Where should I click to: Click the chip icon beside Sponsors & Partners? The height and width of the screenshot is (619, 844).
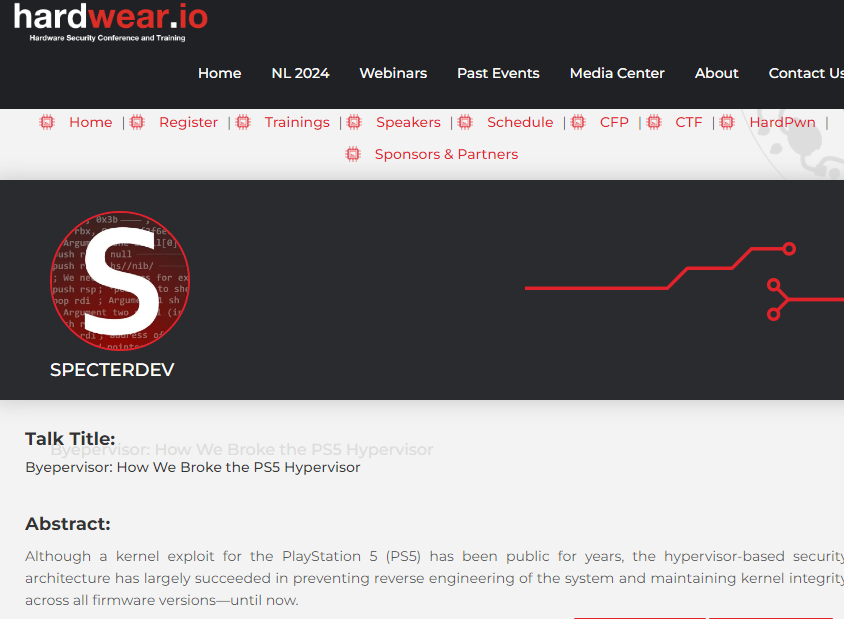click(x=352, y=154)
